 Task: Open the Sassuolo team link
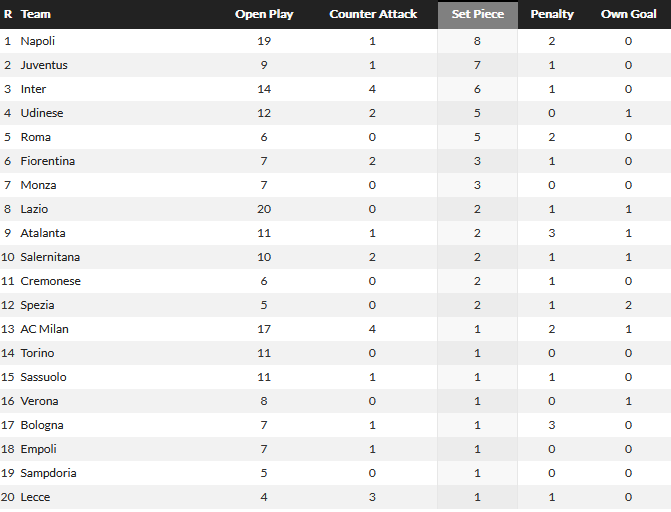pos(45,377)
